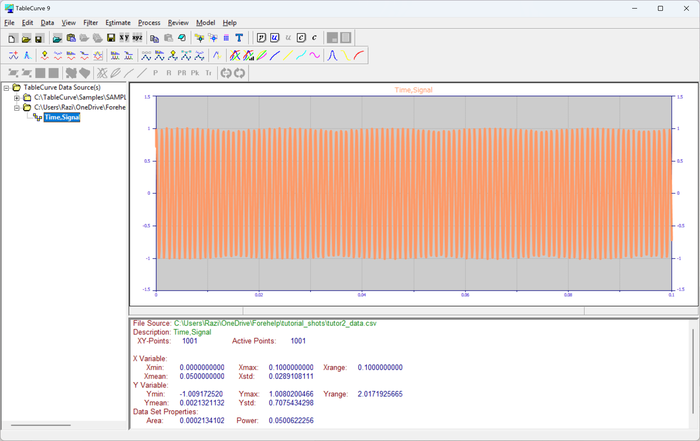Collapse the TableCurve Data Source(s) root node
The width and height of the screenshot is (700, 441).
(6, 87)
